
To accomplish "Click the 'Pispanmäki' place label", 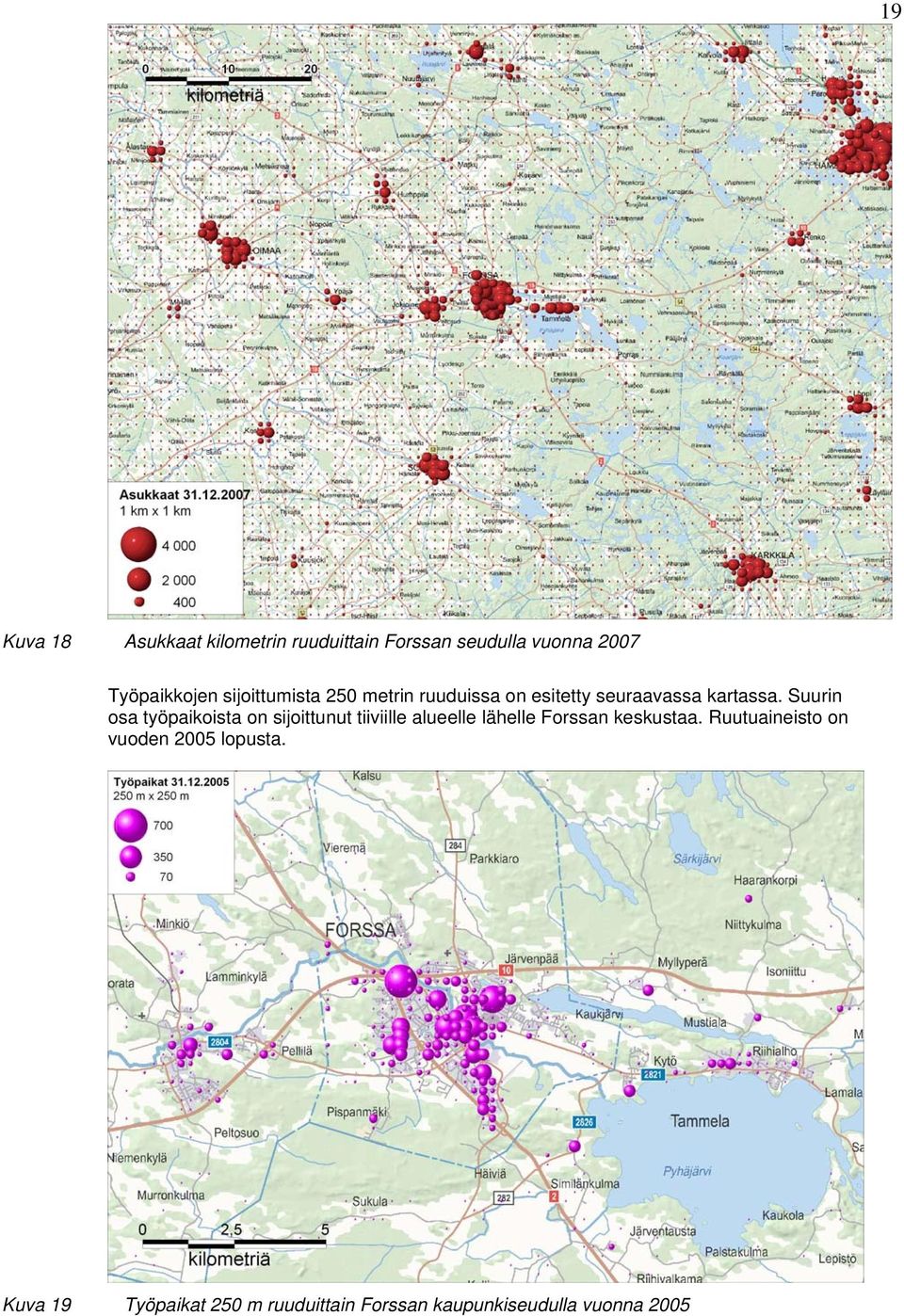I will click(357, 1112).
